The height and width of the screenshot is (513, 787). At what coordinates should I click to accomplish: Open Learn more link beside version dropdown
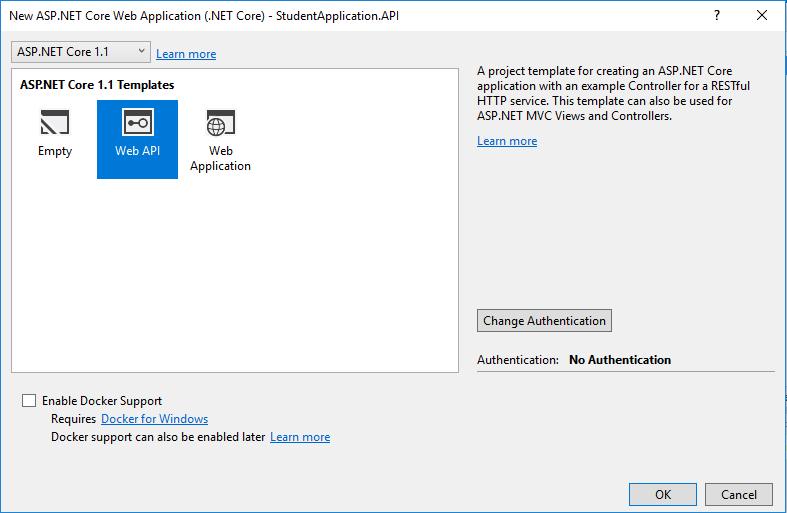(186, 54)
